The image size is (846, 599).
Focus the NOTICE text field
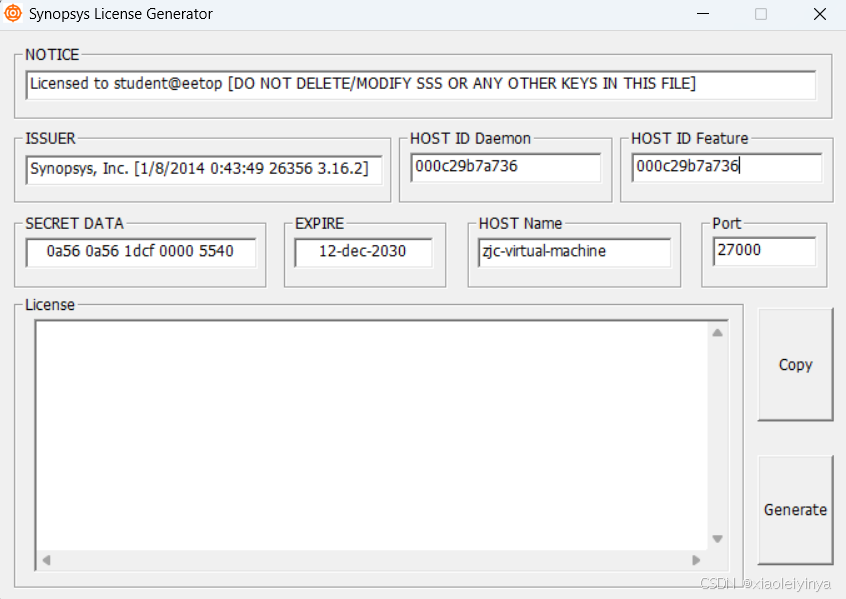(421, 85)
